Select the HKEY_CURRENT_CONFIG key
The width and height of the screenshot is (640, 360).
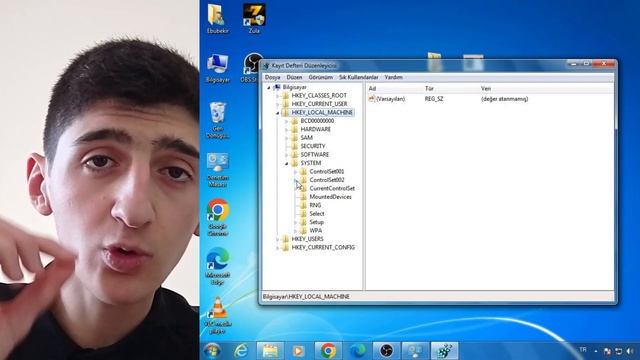[x=323, y=248]
